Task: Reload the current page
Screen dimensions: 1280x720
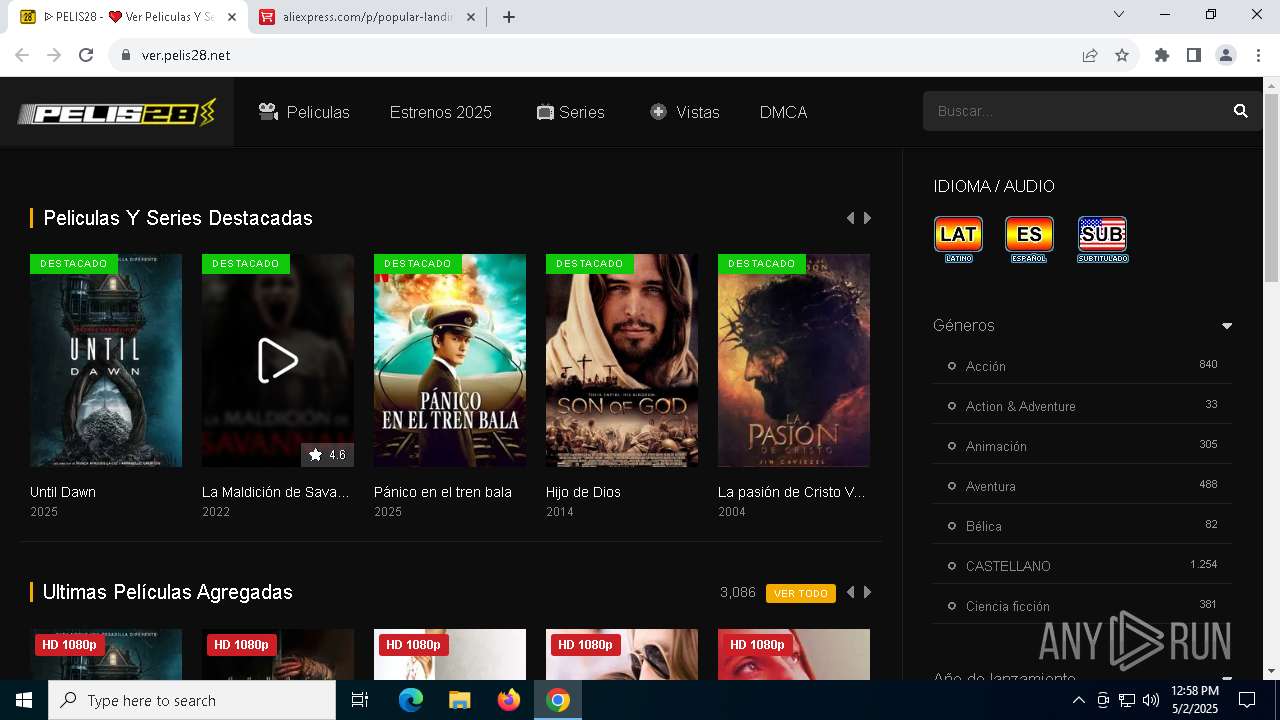Action: tap(86, 55)
